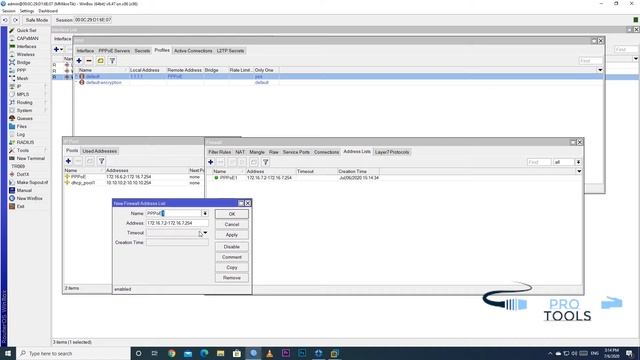640x360 pixels.
Task: Click Apply in address list dialog
Action: point(231,235)
